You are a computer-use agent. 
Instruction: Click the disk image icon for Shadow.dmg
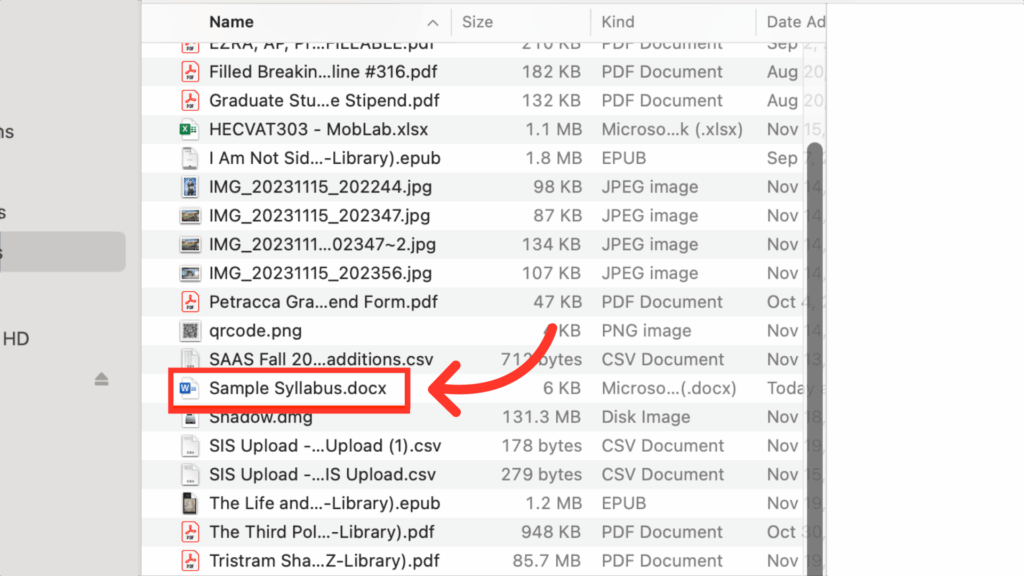190,417
